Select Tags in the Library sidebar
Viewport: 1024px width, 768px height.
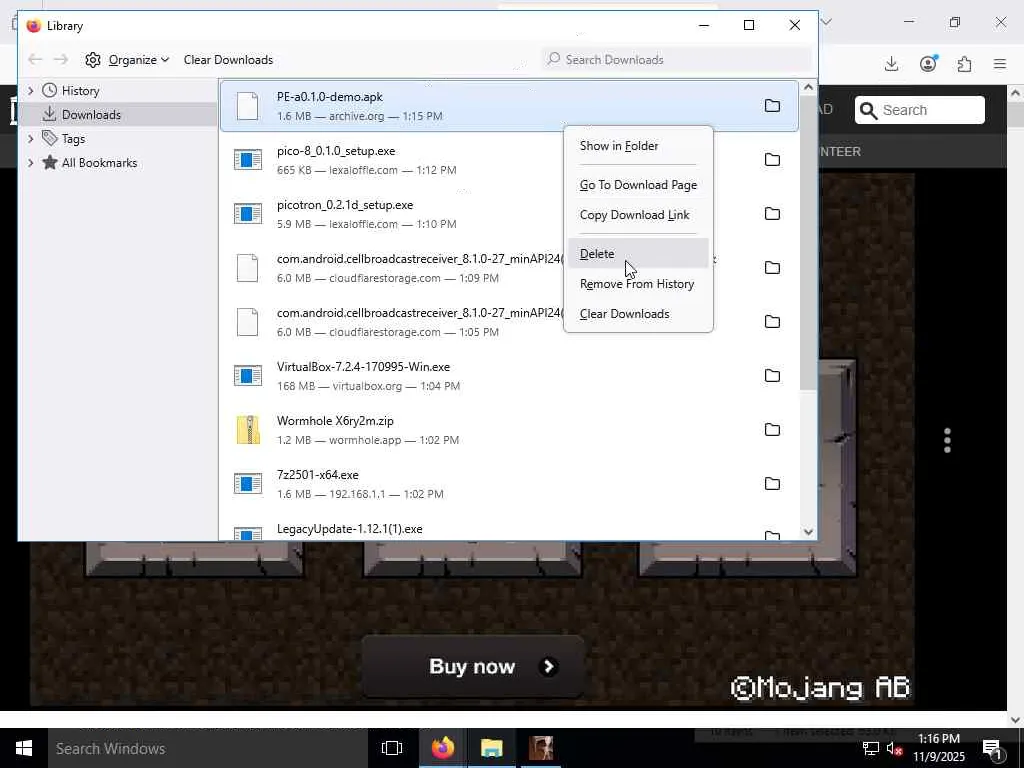tap(118, 138)
